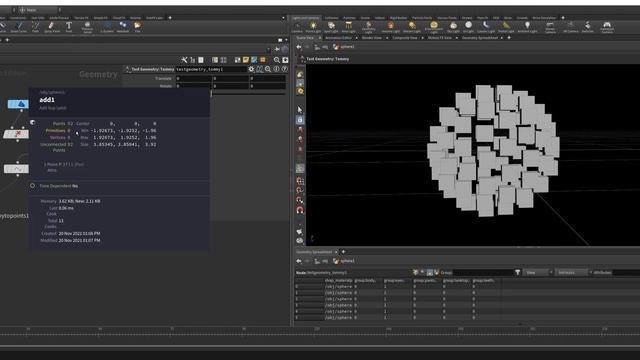Select the Camera shelf tool
Image resolution: width=640 pixels, height=360 pixels.
297,27
